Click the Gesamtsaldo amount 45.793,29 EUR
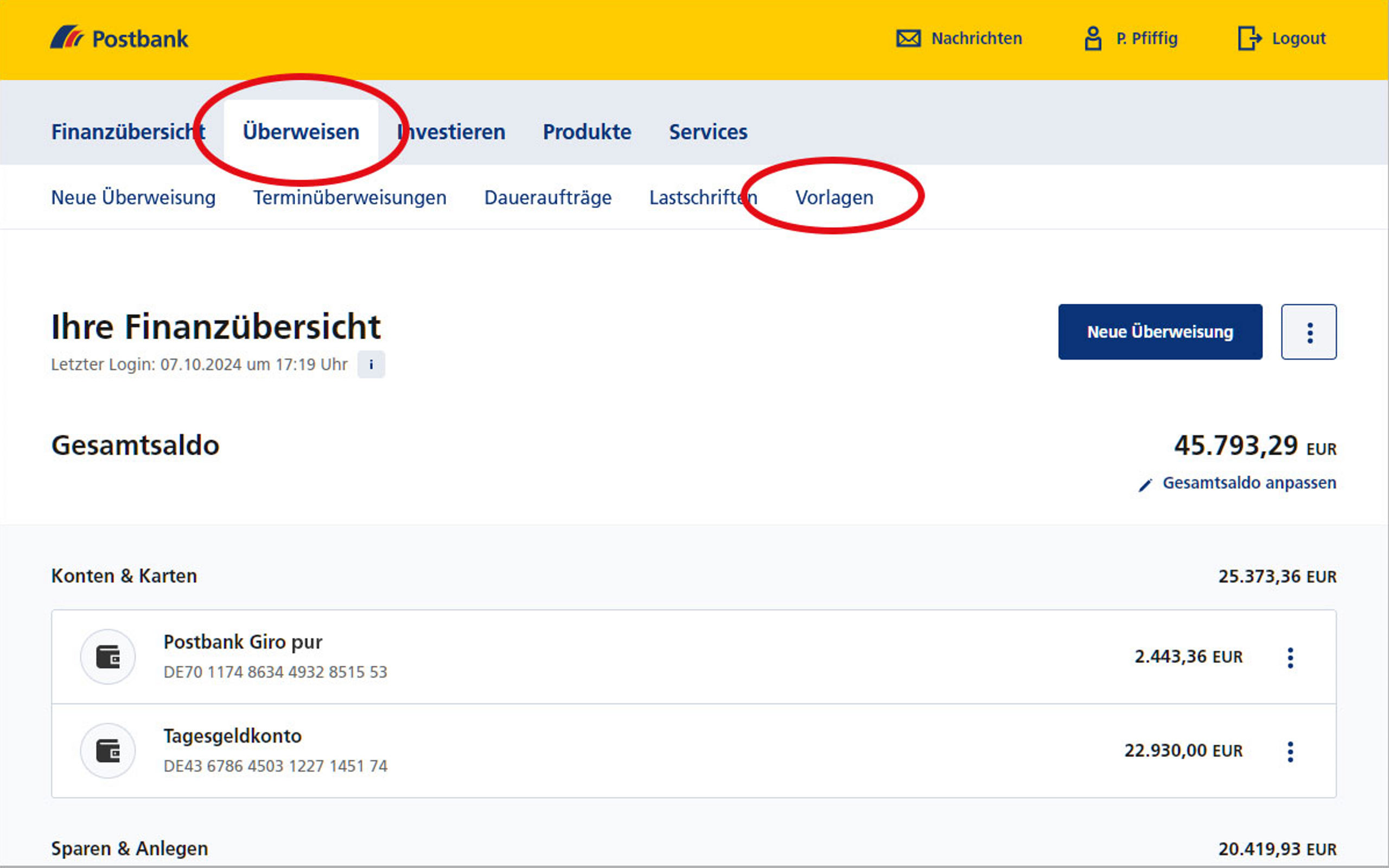Screen dimensions: 1389x868 [1254, 446]
